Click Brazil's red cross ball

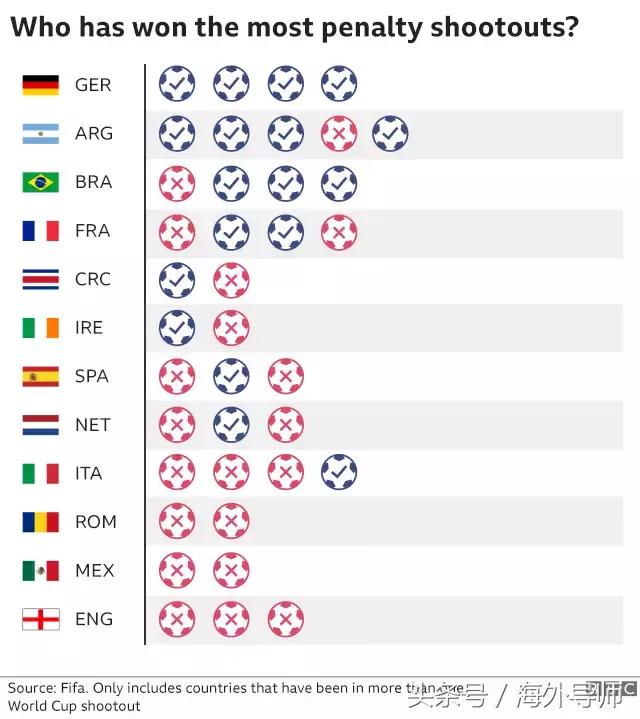click(x=177, y=182)
